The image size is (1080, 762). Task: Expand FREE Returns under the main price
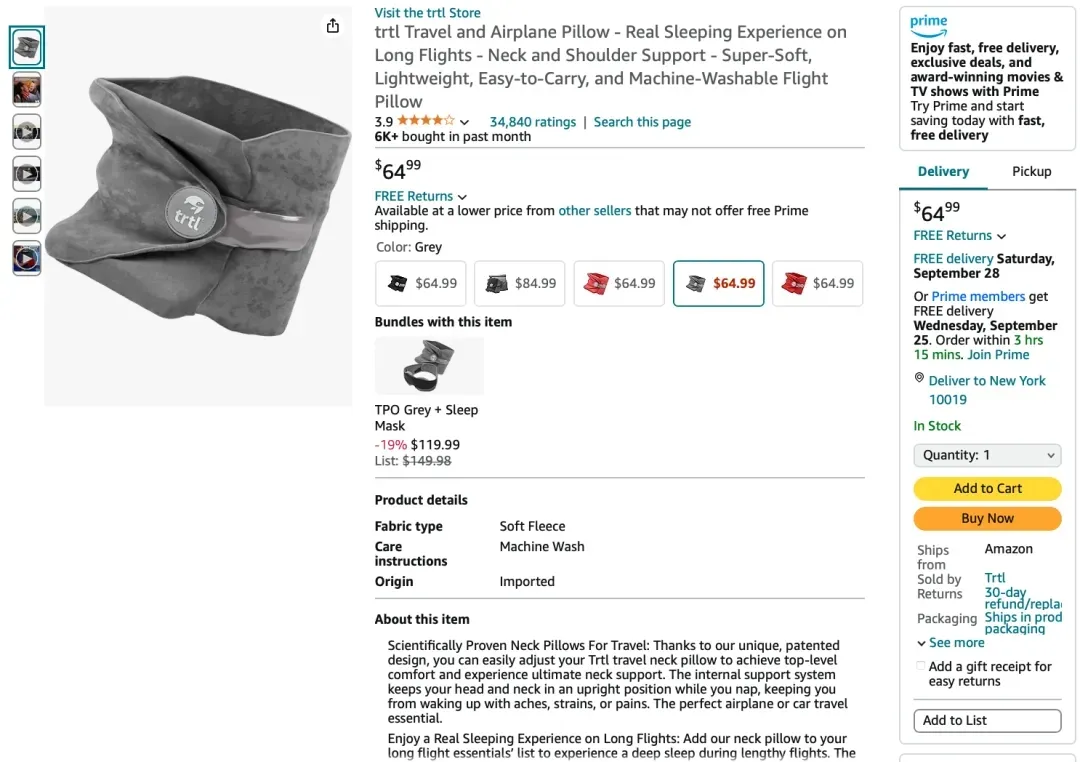420,196
